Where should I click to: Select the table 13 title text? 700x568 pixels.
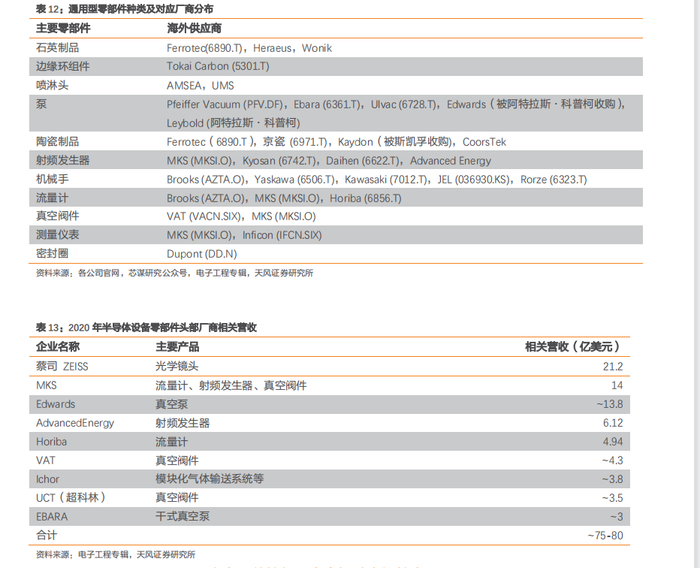pyautogui.click(x=146, y=328)
